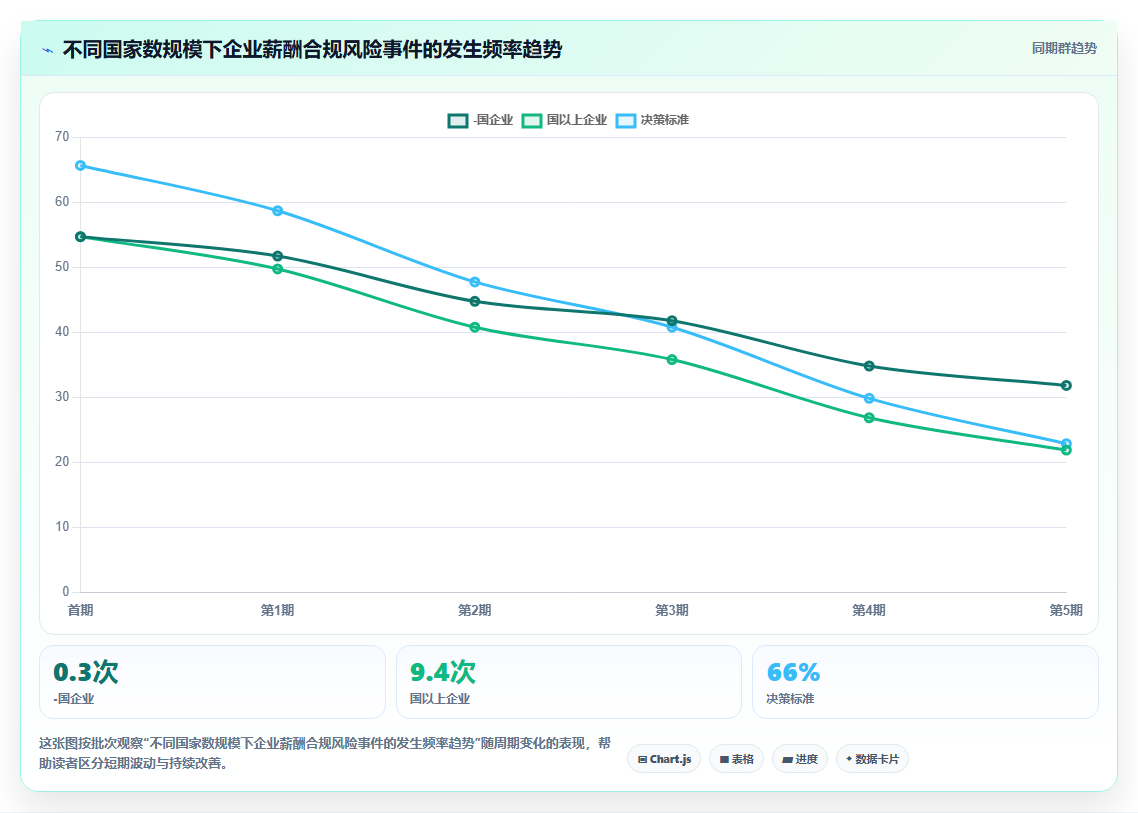Click the green 国以上企业 legend swatch
Image resolution: width=1138 pixels, height=813 pixels.
point(533,120)
